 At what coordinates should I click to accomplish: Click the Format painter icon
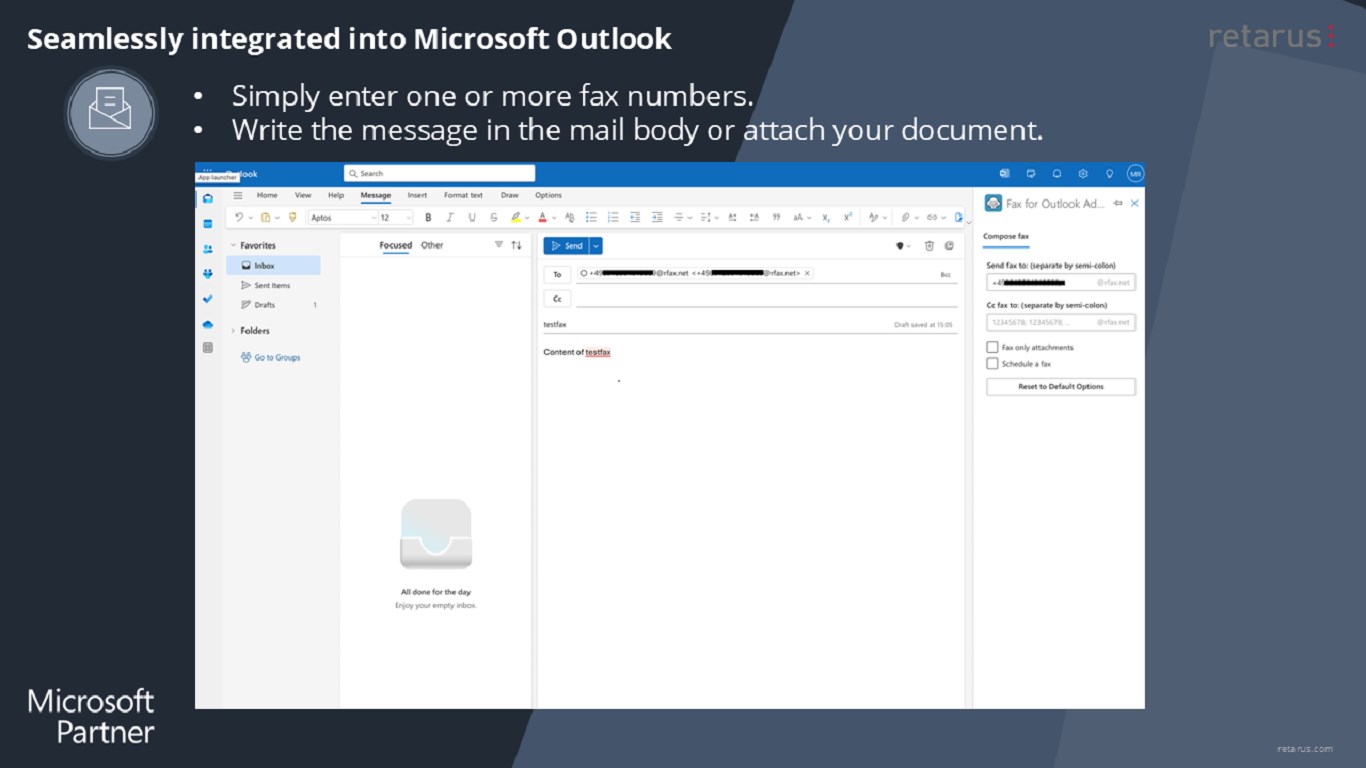(293, 217)
